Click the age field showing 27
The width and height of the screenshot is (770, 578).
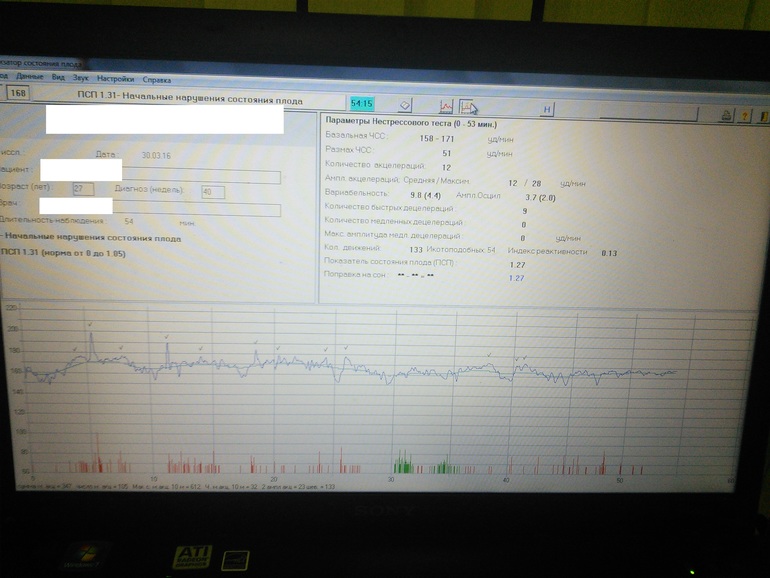coord(84,188)
